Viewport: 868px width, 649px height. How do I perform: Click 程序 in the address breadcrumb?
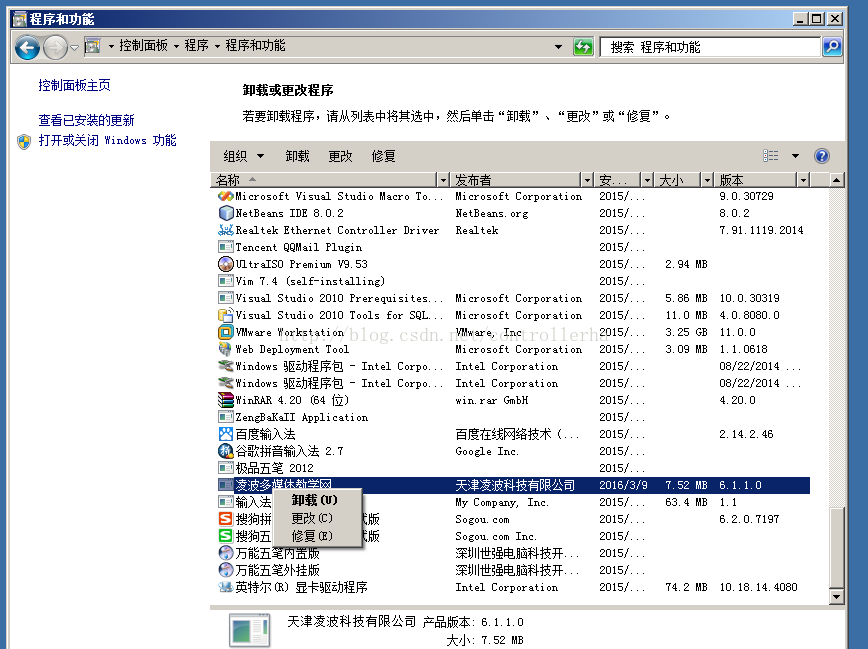point(197,45)
